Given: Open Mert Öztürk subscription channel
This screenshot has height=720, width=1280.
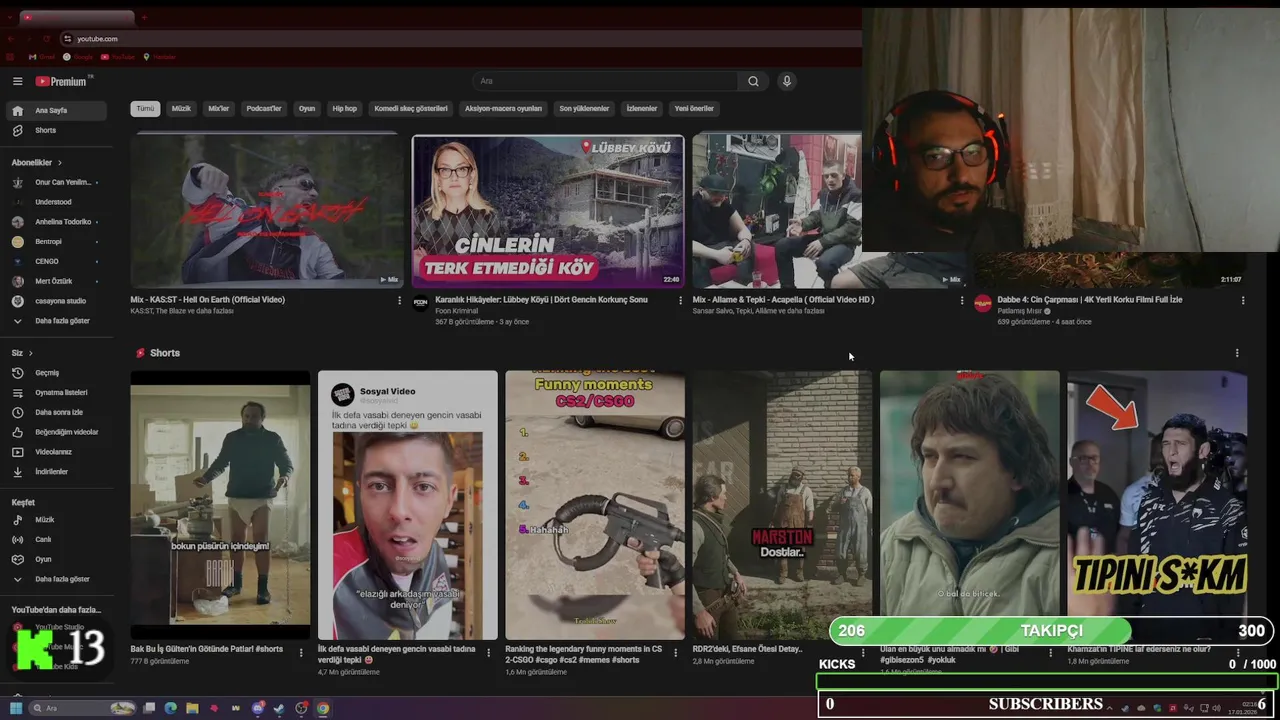Looking at the screenshot, I should [56, 281].
